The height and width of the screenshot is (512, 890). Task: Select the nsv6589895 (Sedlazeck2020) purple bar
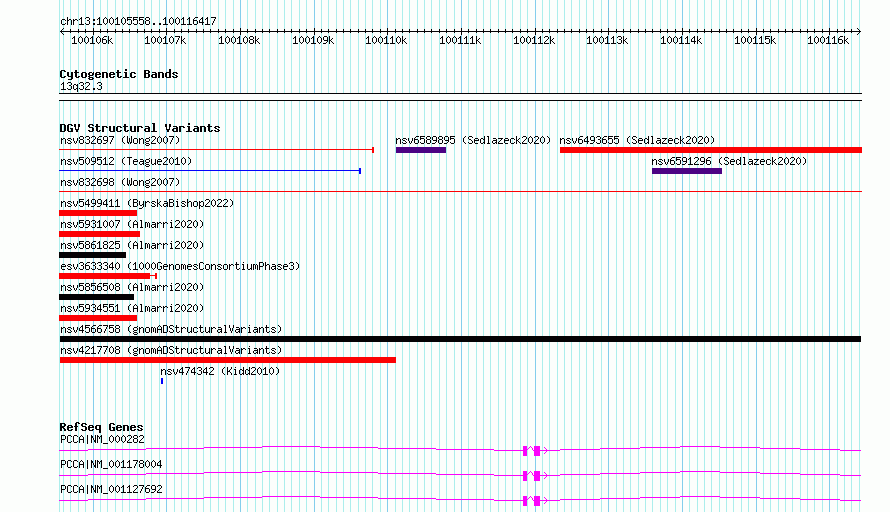point(421,150)
